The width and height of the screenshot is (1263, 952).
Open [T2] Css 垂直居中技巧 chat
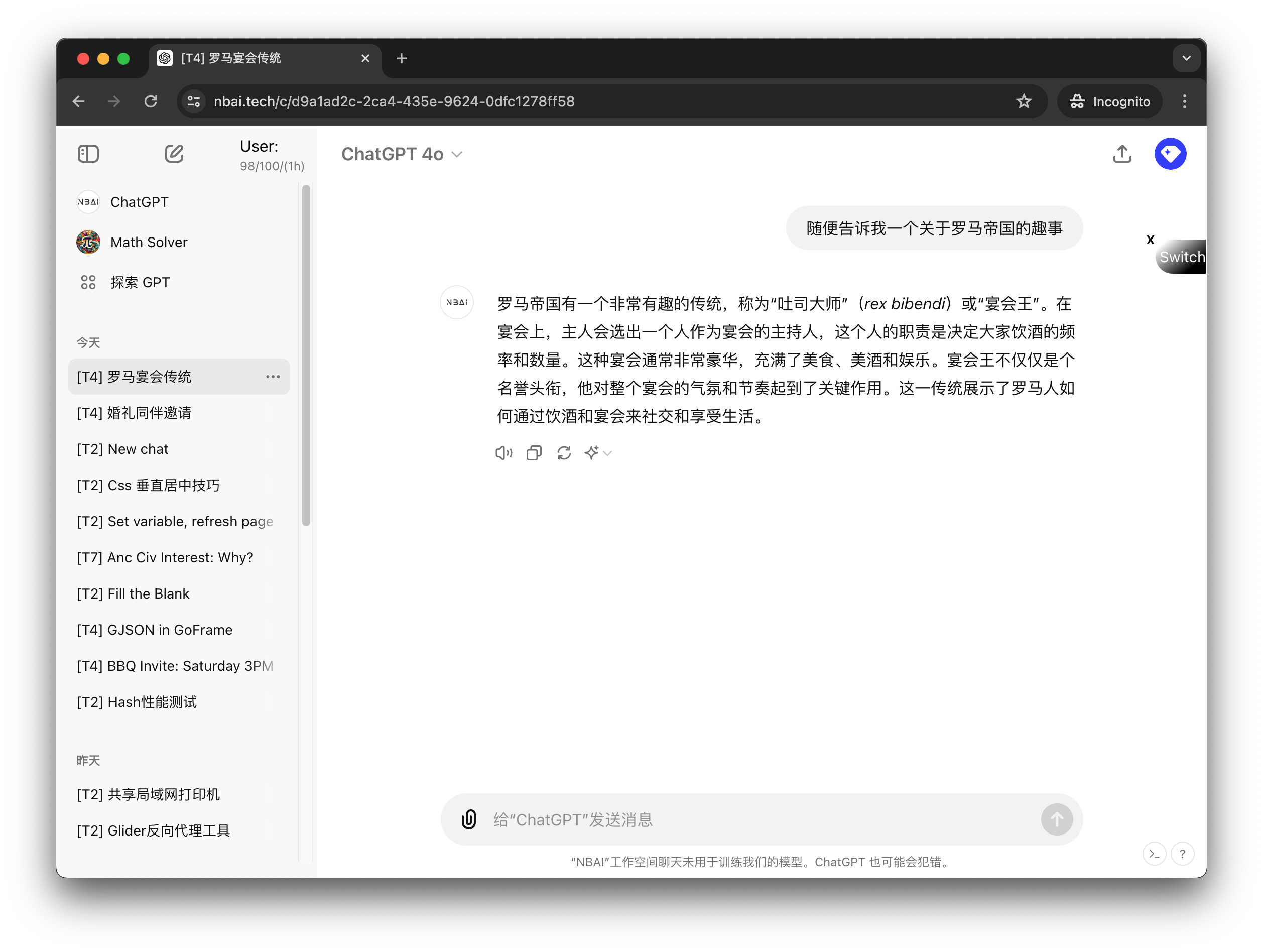click(179, 486)
